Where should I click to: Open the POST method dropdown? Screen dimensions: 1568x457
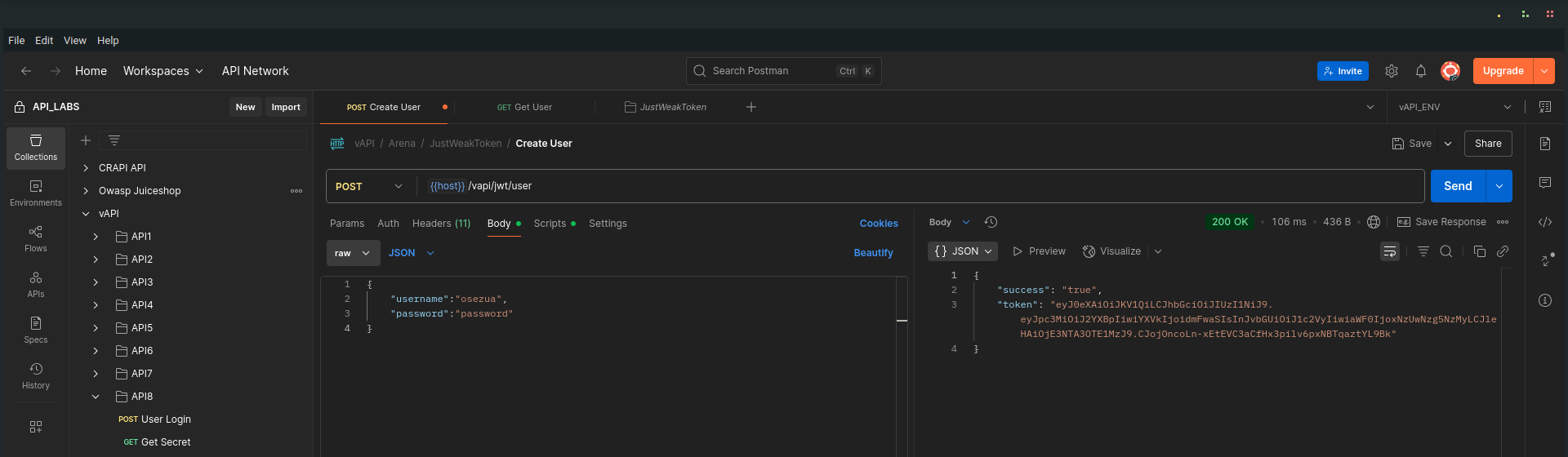[369, 186]
